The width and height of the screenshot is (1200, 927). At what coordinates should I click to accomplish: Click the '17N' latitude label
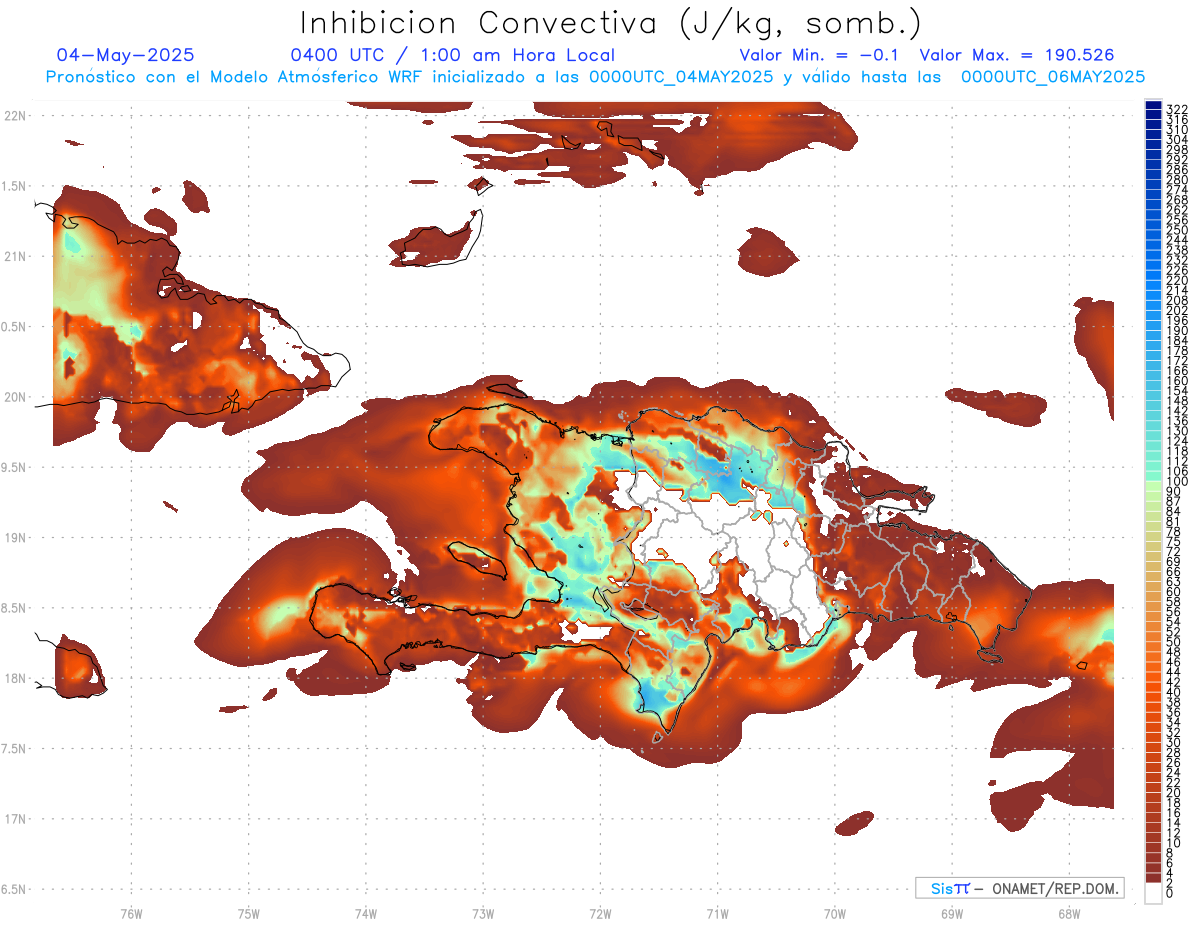tap(15, 819)
